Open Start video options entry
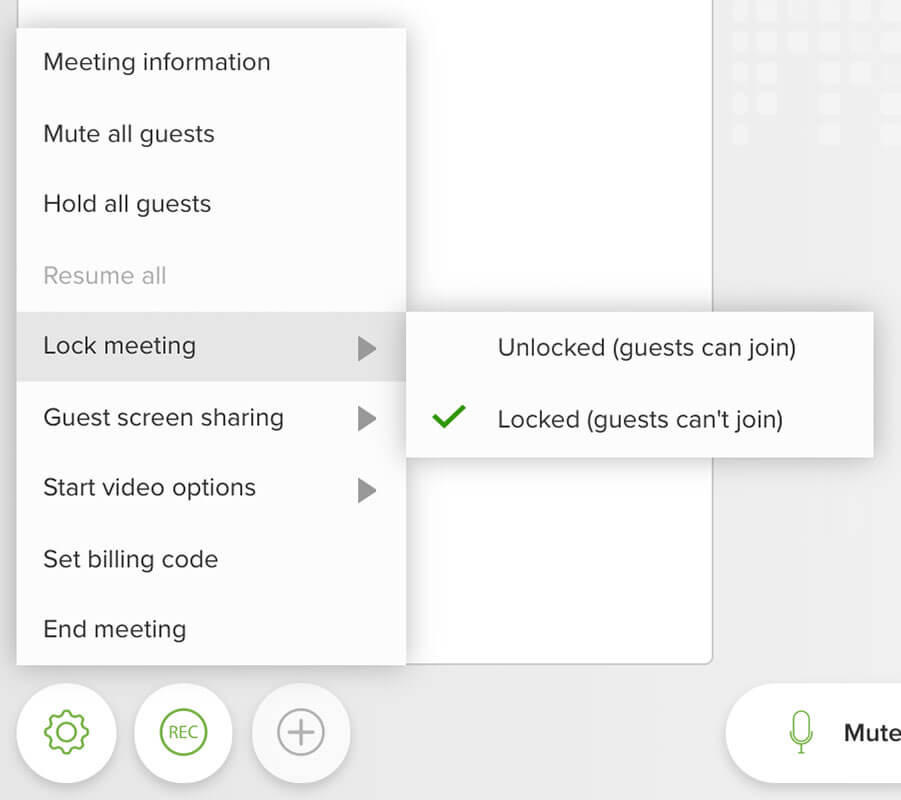The image size is (901, 800). pyautogui.click(x=211, y=488)
